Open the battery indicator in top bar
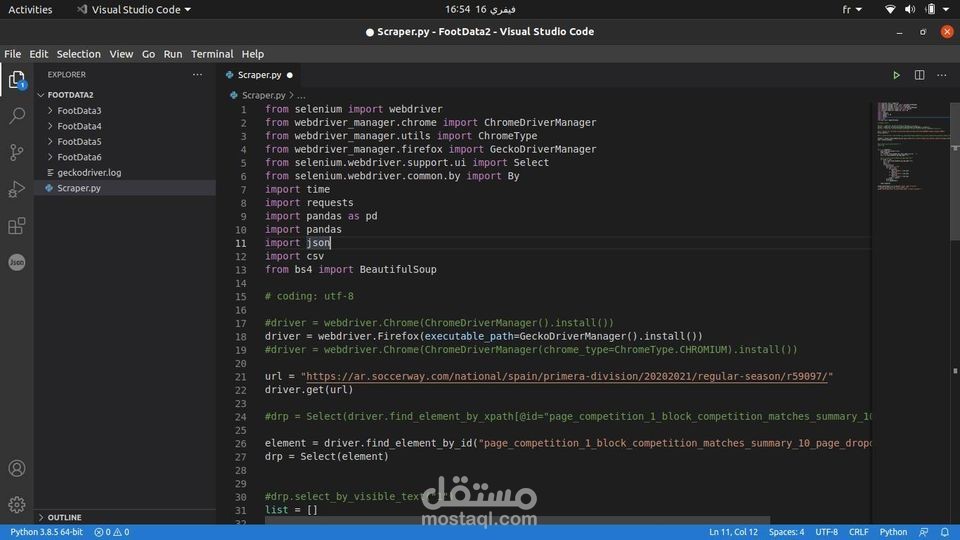960x540 pixels. tap(931, 9)
